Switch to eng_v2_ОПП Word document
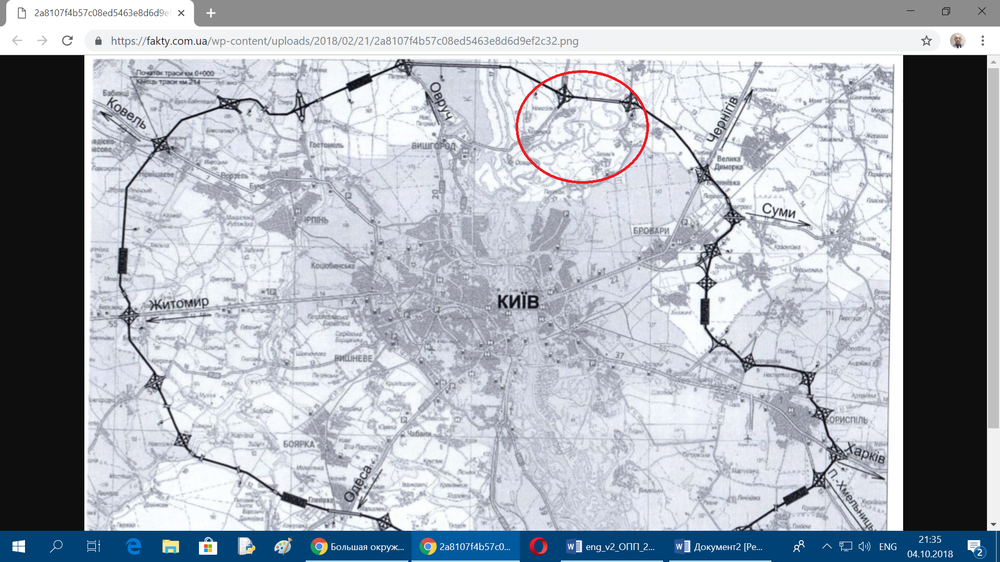1000x562 pixels. (x=610, y=546)
